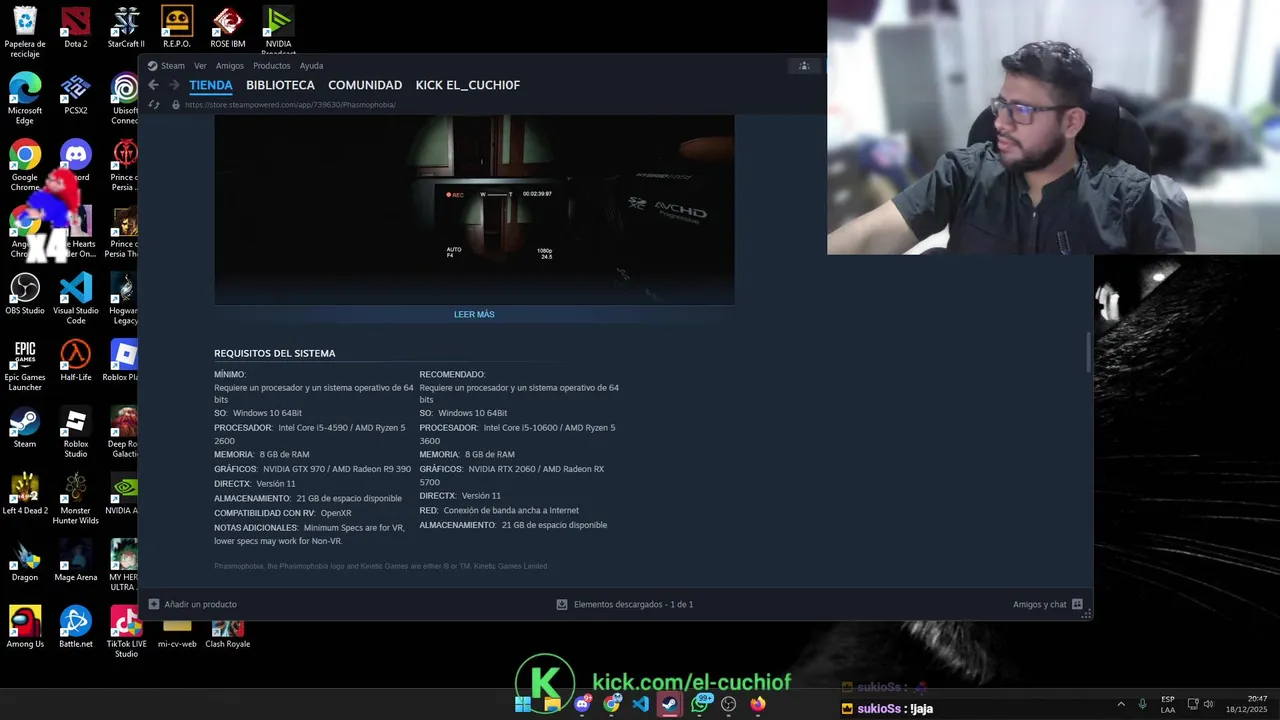Viewport: 1280px width, 720px height.
Task: Open the Visual Studio Code desktop shortcut
Action: coord(76,299)
